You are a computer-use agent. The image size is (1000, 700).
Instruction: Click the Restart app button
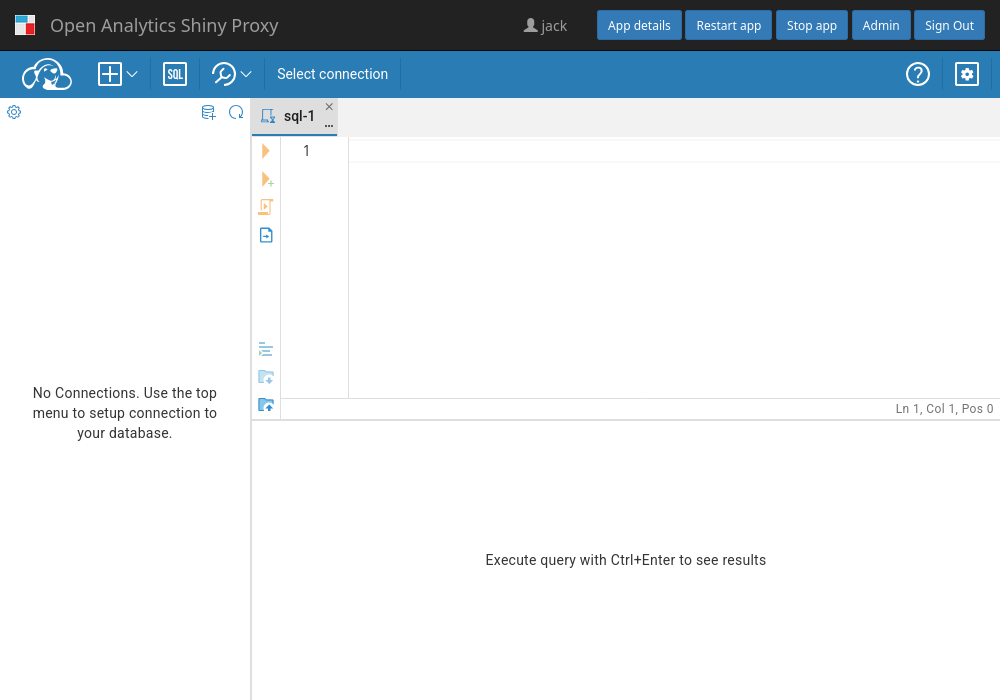coord(728,26)
